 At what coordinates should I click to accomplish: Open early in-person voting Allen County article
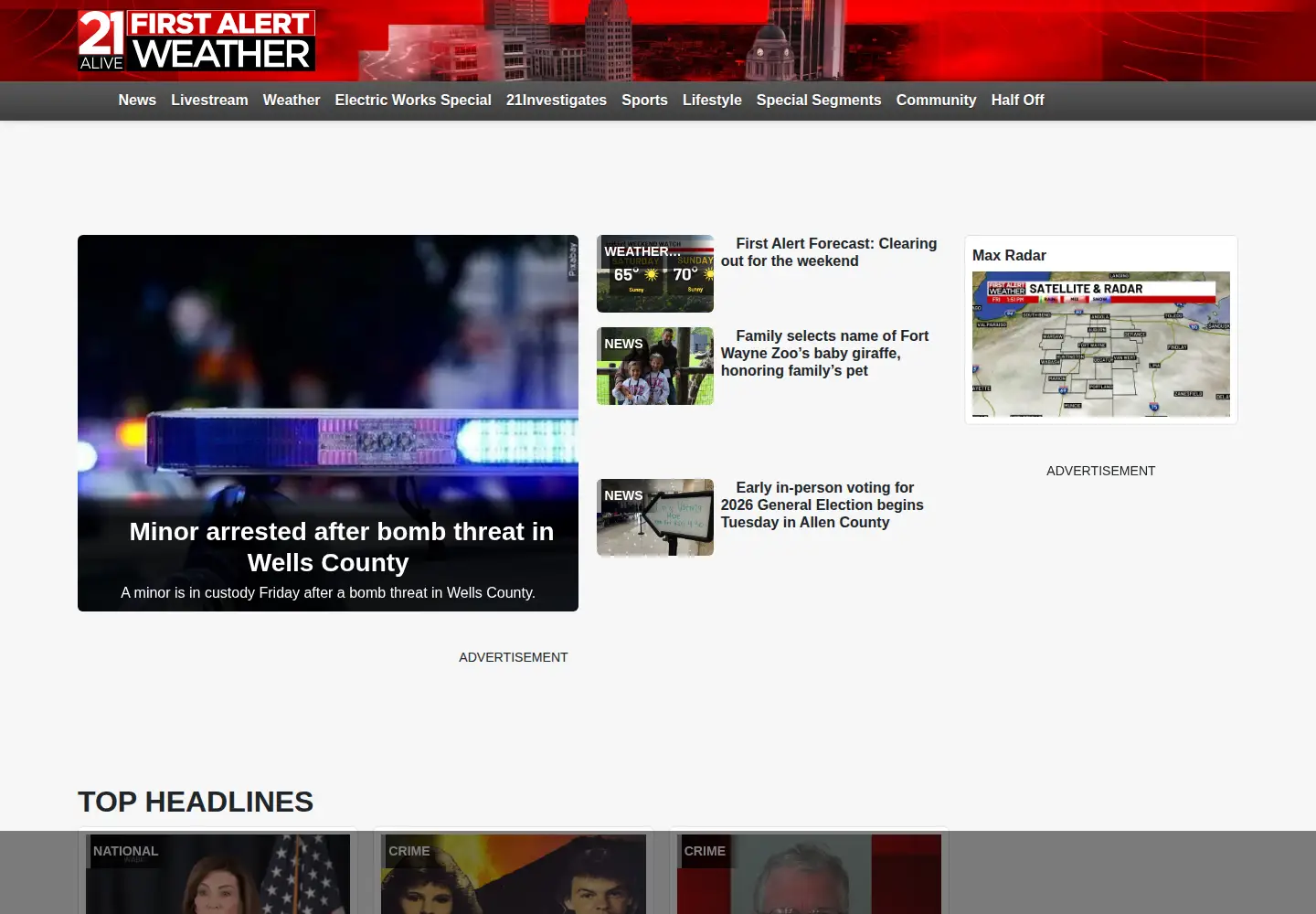coord(822,505)
